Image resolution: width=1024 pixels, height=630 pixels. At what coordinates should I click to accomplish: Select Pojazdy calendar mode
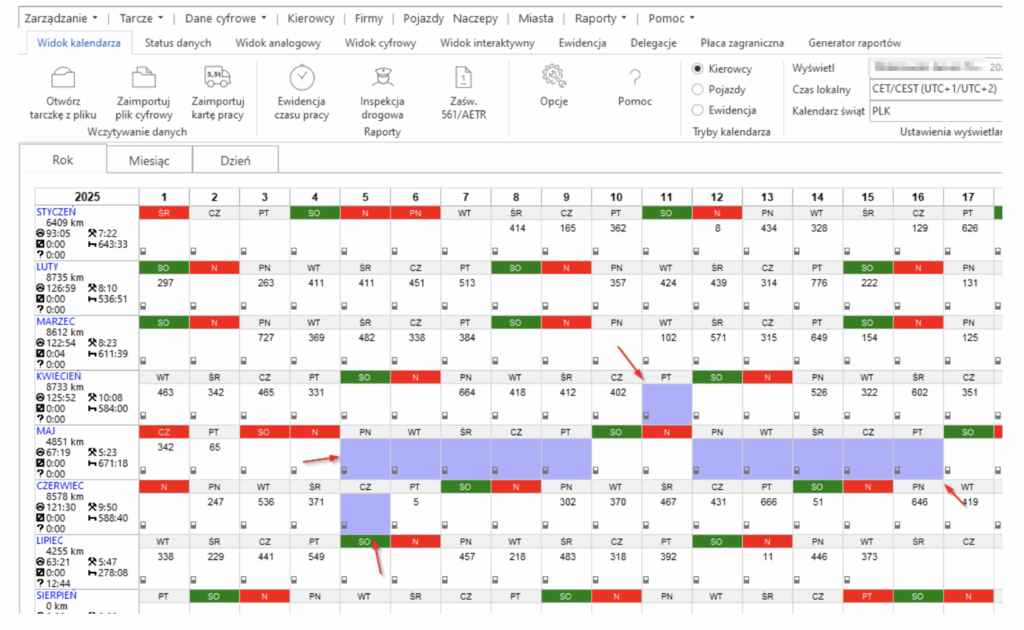coord(698,90)
